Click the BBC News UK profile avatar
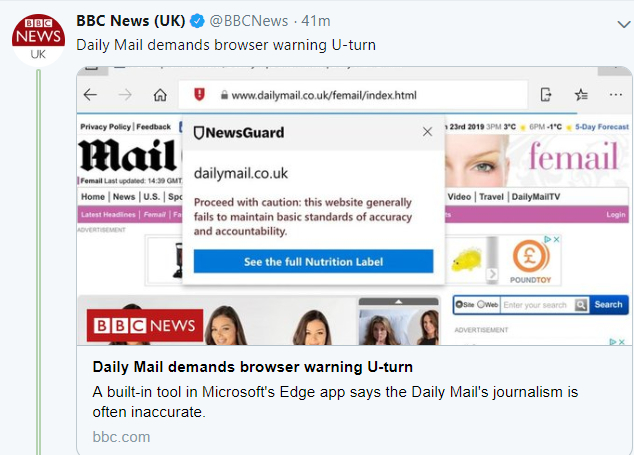This screenshot has width=634, height=455. pyautogui.click(x=39, y=38)
